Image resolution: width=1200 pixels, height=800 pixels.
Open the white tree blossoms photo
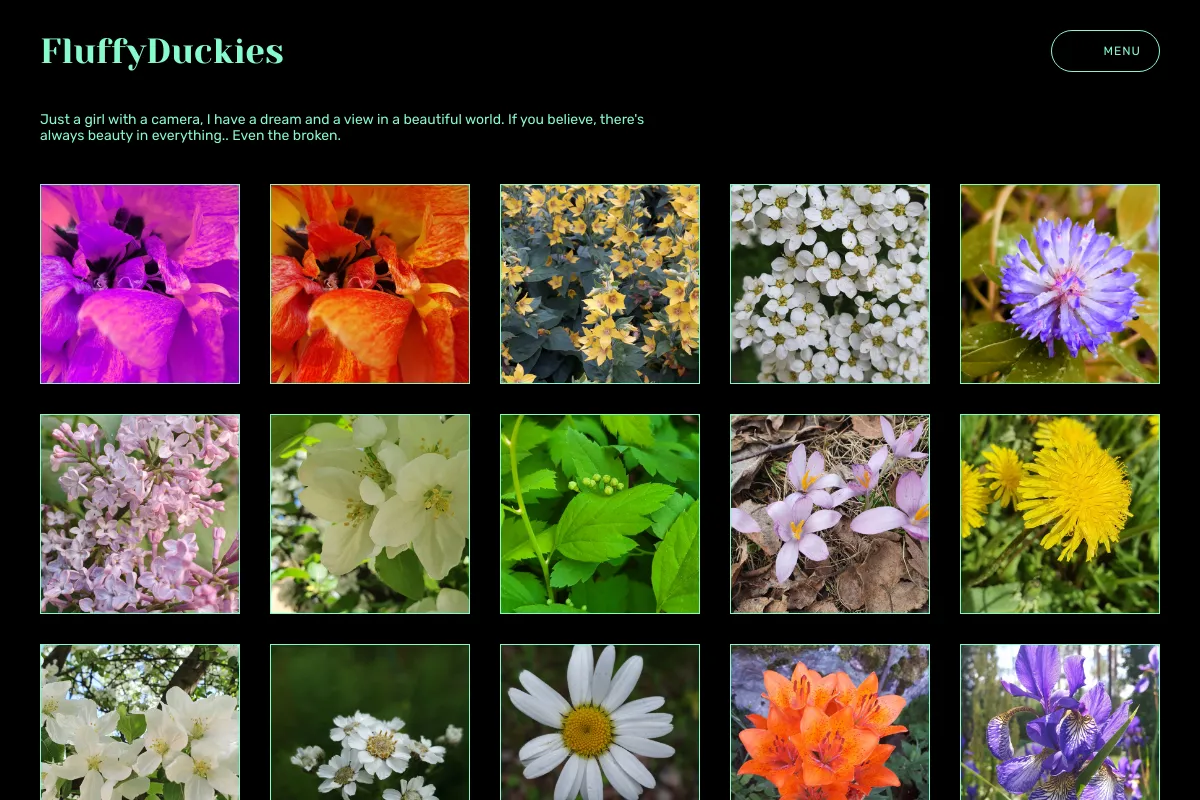(140, 722)
